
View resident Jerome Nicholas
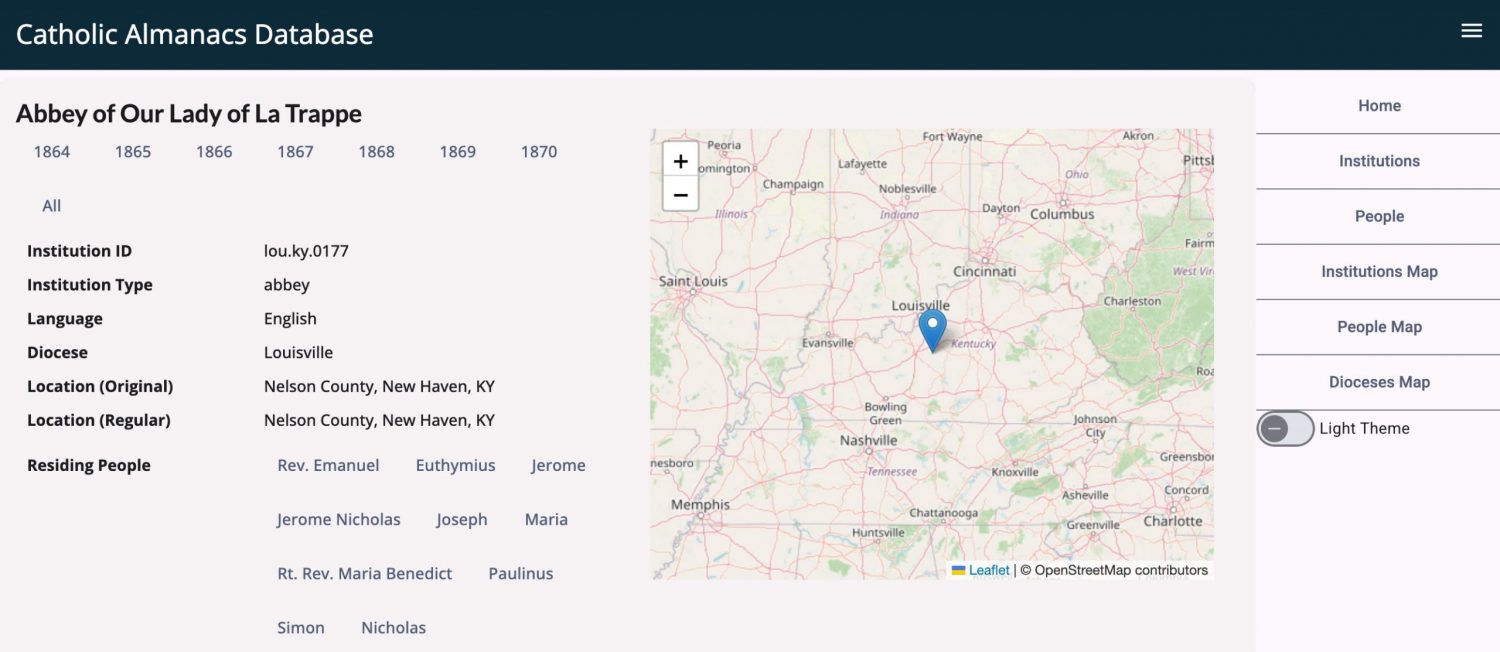click(x=338, y=520)
